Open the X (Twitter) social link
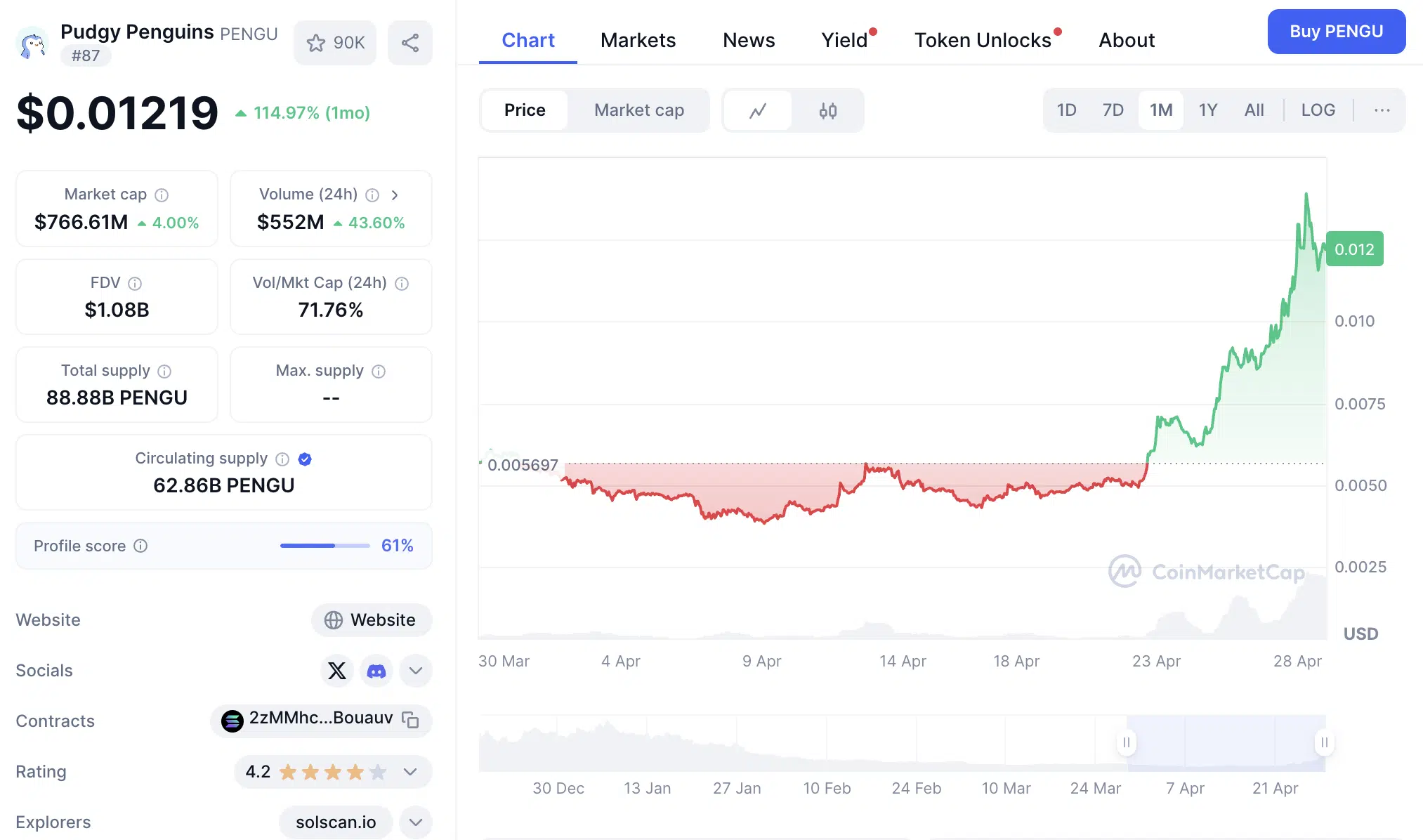Viewport: 1423px width, 840px height. [x=337, y=671]
